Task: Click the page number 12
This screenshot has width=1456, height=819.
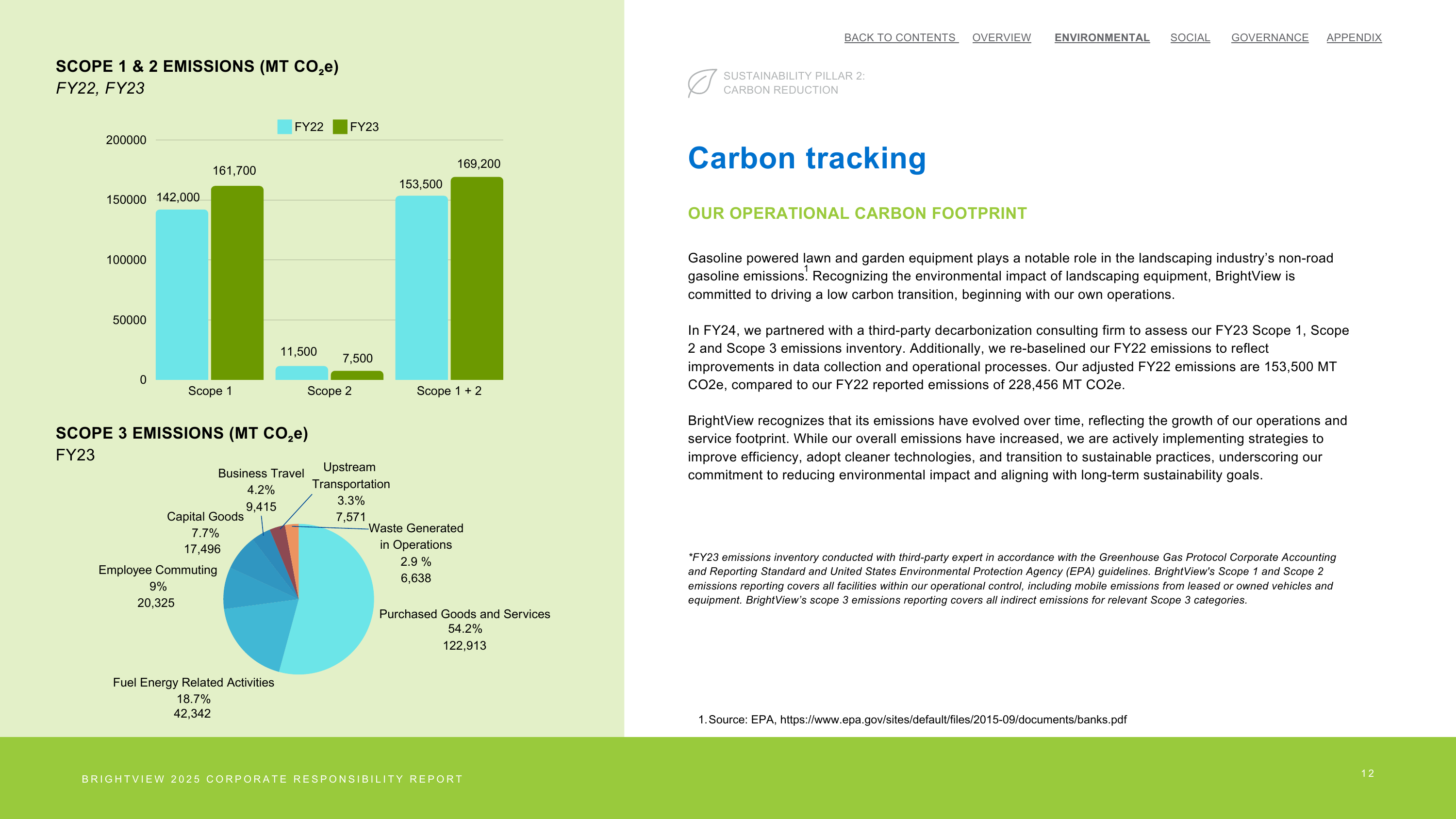Action: (1367, 773)
